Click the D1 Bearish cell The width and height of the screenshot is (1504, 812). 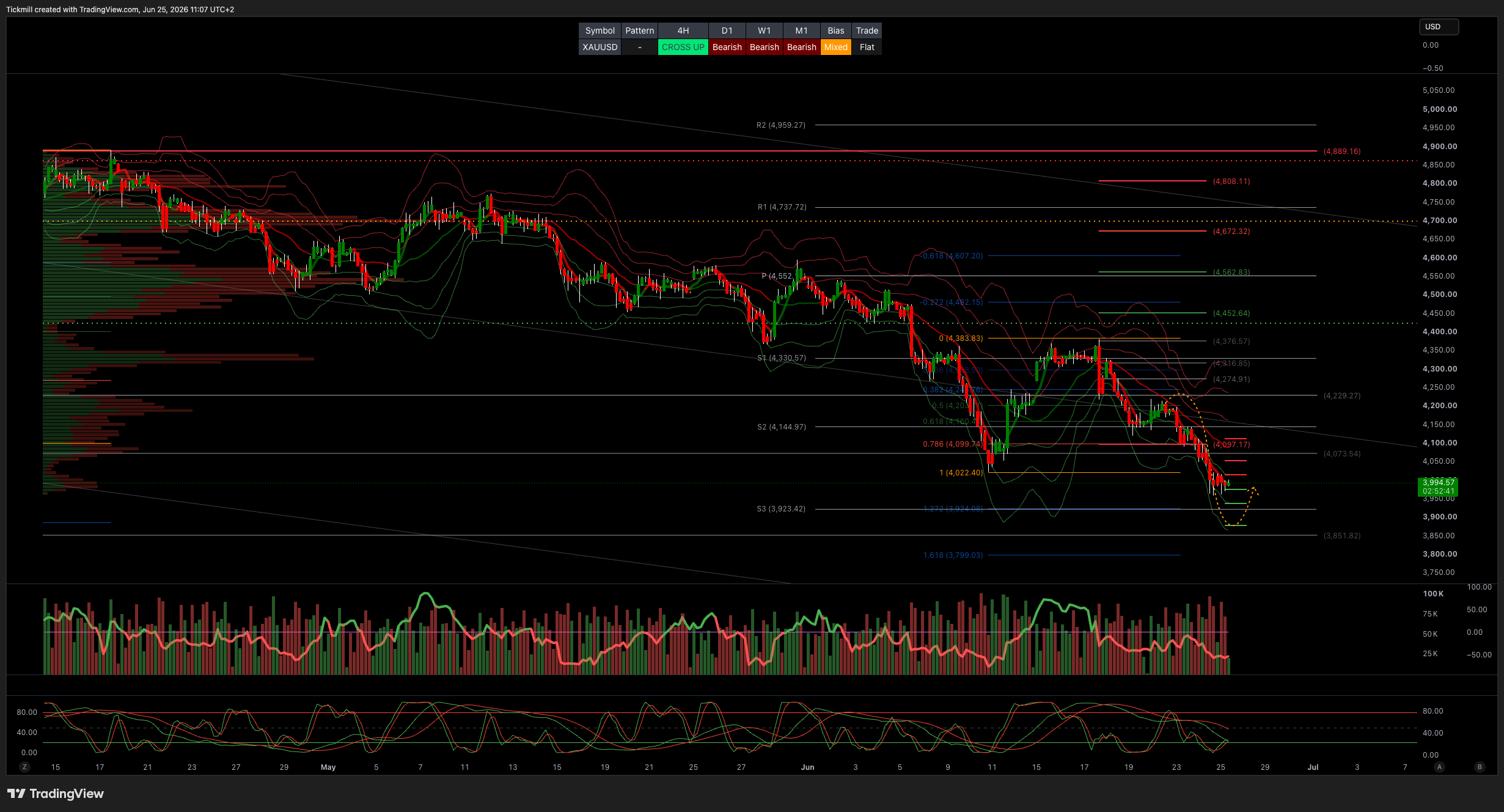click(x=727, y=47)
